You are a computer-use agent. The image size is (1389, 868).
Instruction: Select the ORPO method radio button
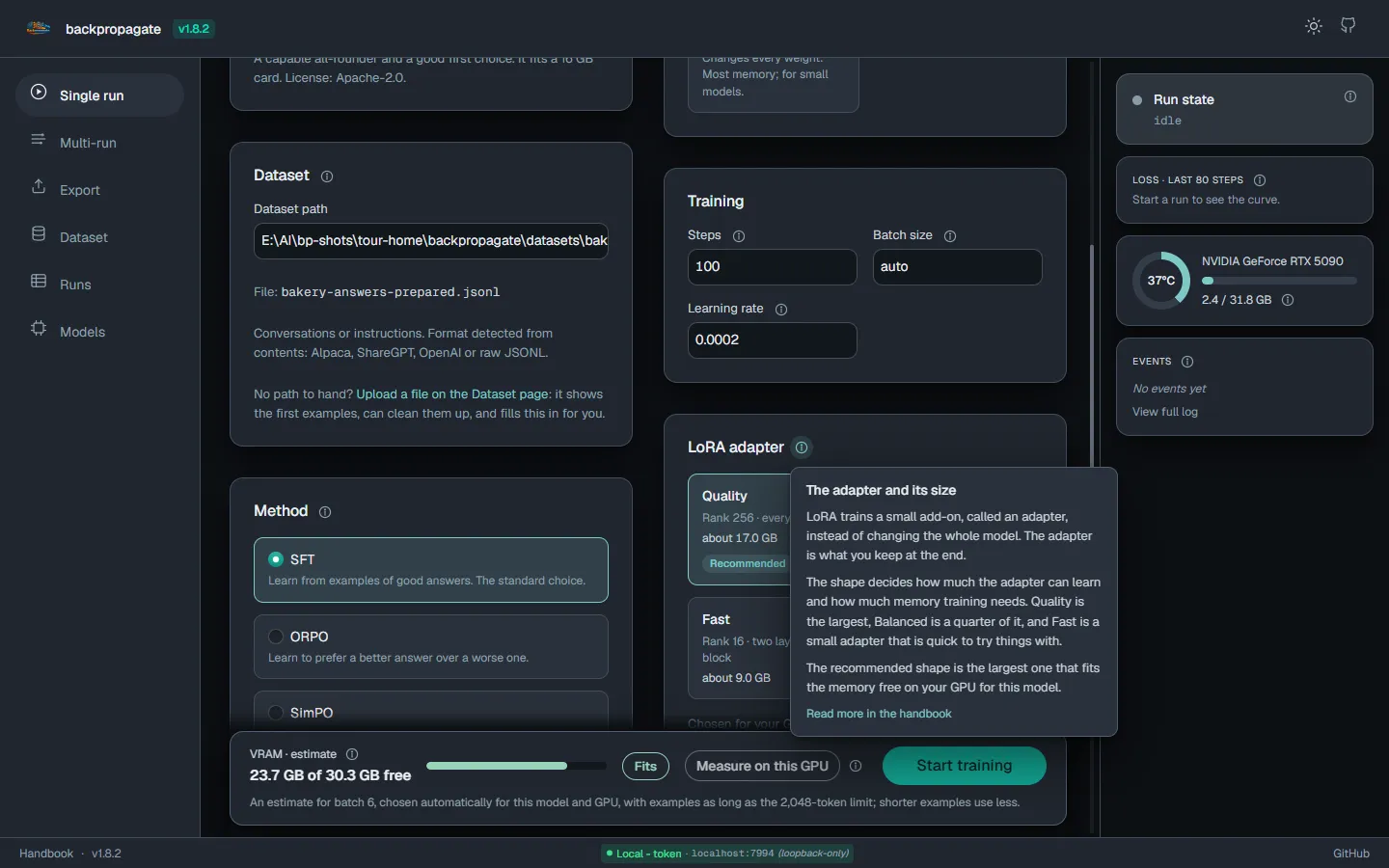coord(276,637)
